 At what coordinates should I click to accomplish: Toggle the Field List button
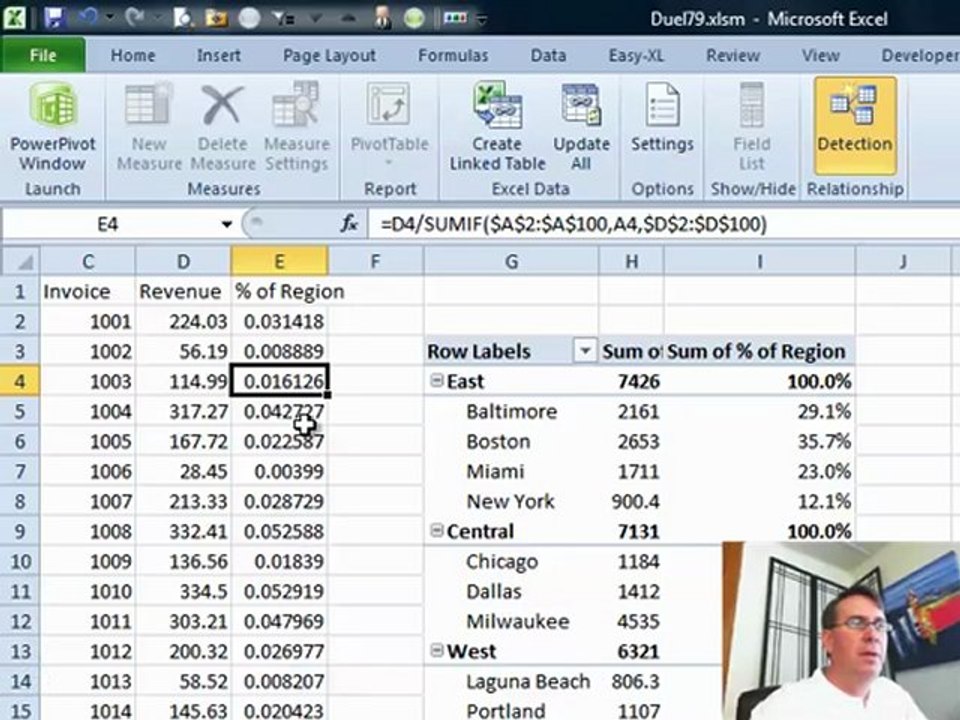[751, 127]
